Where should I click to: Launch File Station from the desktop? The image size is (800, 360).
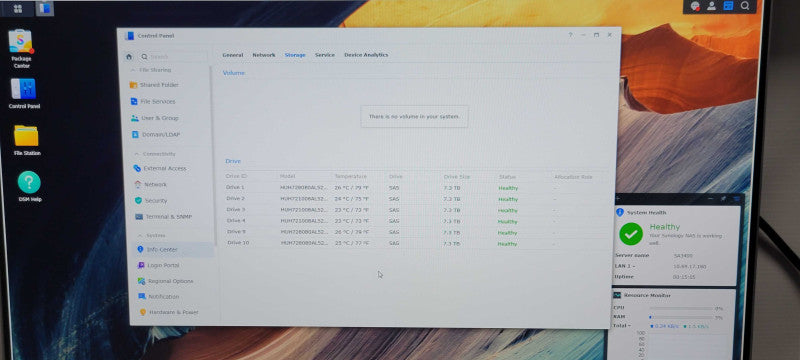click(27, 140)
